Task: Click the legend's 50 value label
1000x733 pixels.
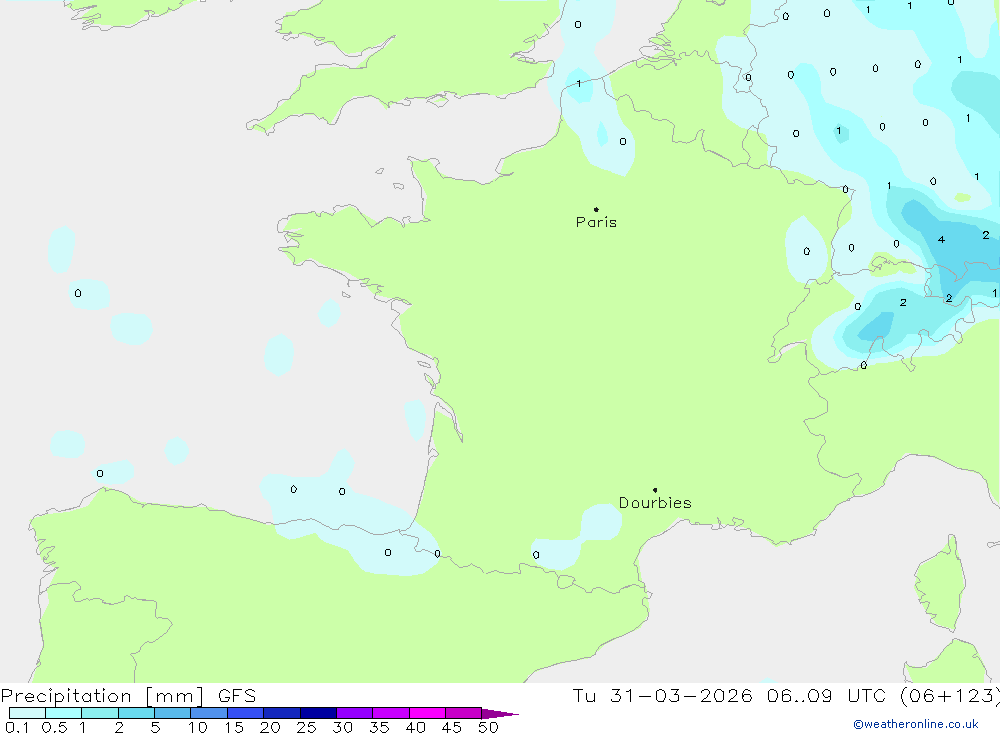Action: coord(488,727)
